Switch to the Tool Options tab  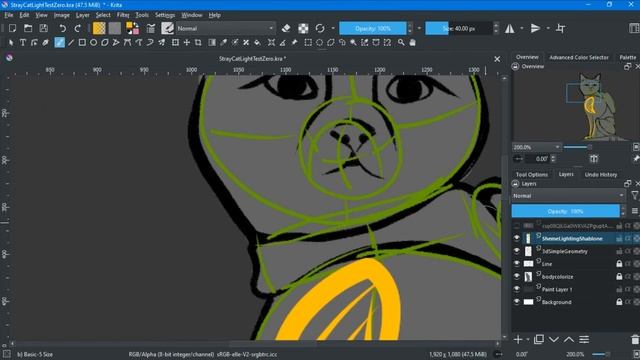(532, 174)
